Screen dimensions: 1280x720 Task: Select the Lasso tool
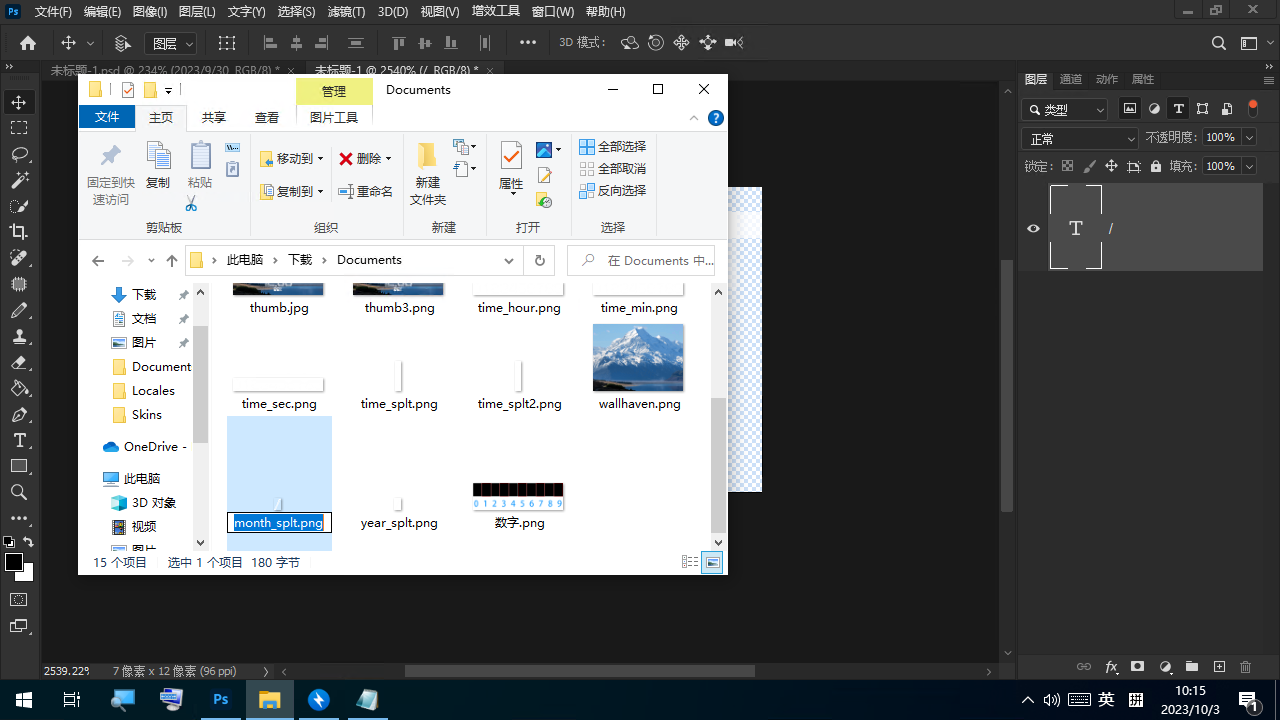point(19,154)
